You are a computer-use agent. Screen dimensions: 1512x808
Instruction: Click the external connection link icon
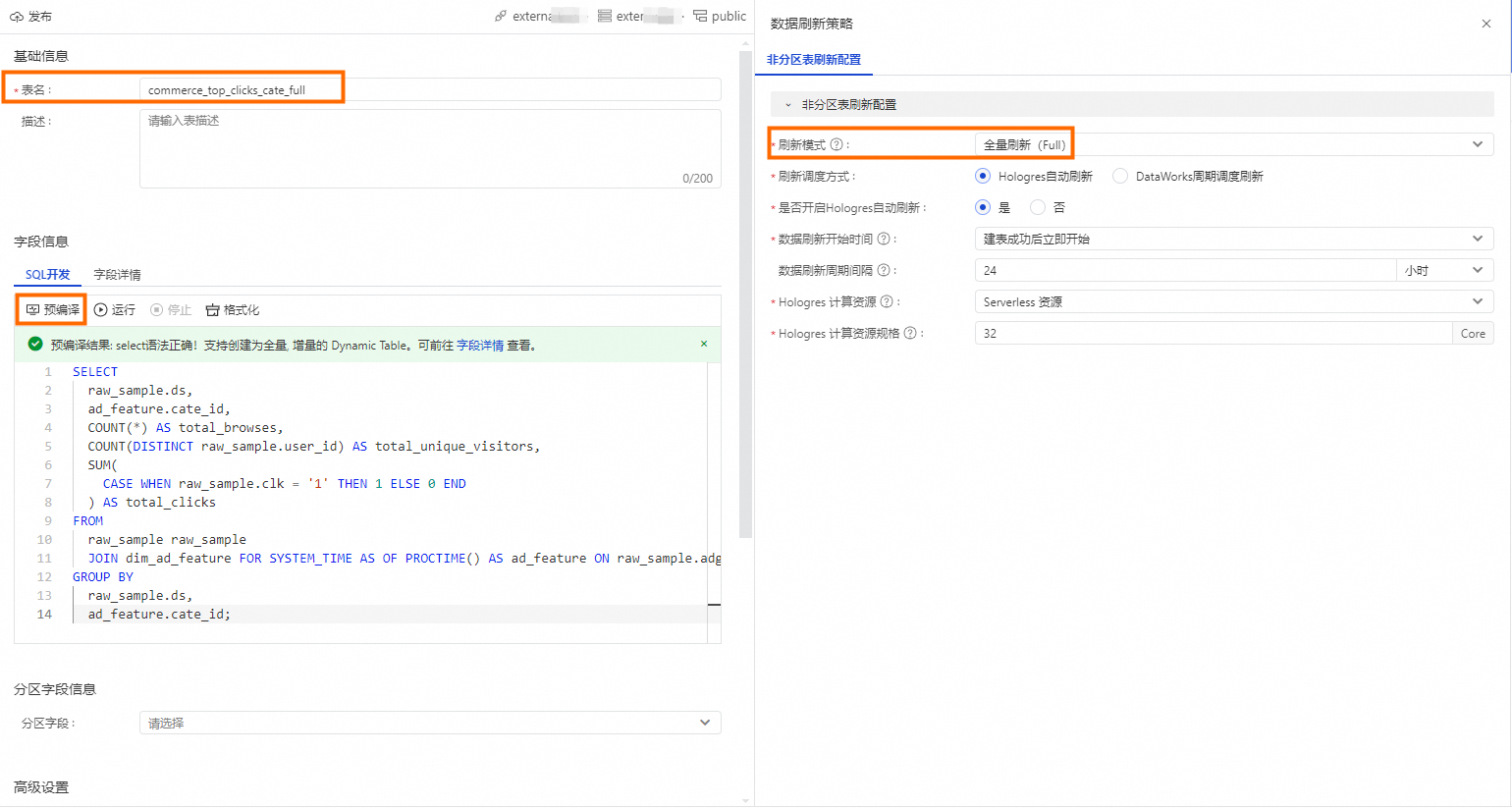pos(501,16)
